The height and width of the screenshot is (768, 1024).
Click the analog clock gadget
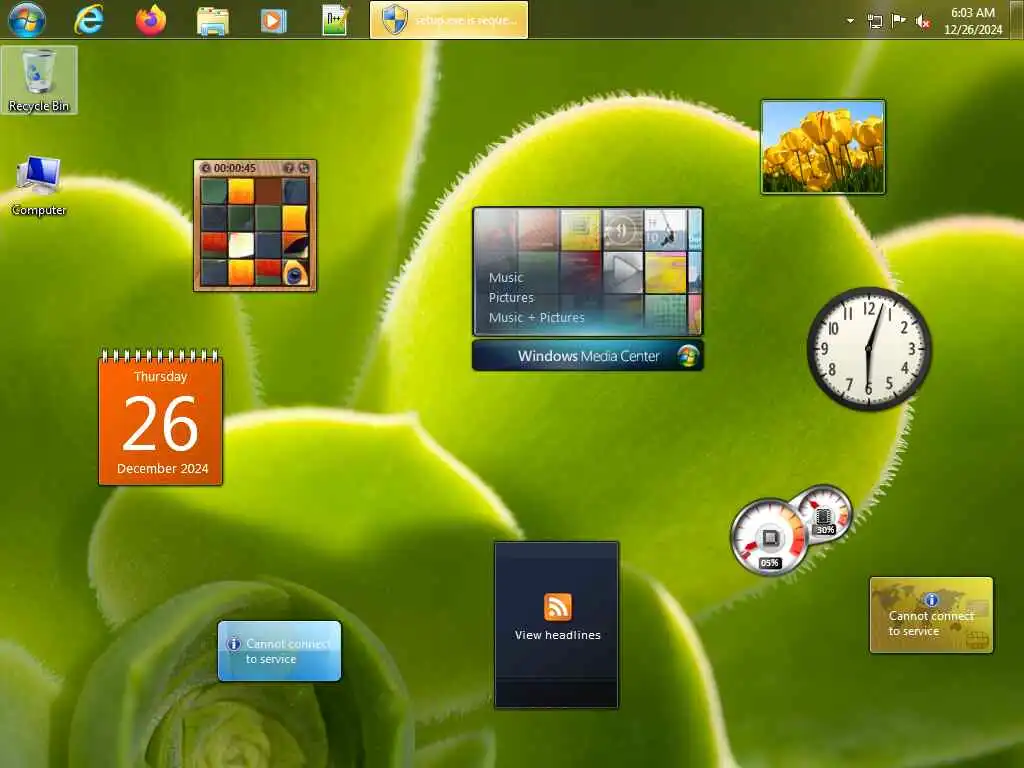tap(869, 349)
